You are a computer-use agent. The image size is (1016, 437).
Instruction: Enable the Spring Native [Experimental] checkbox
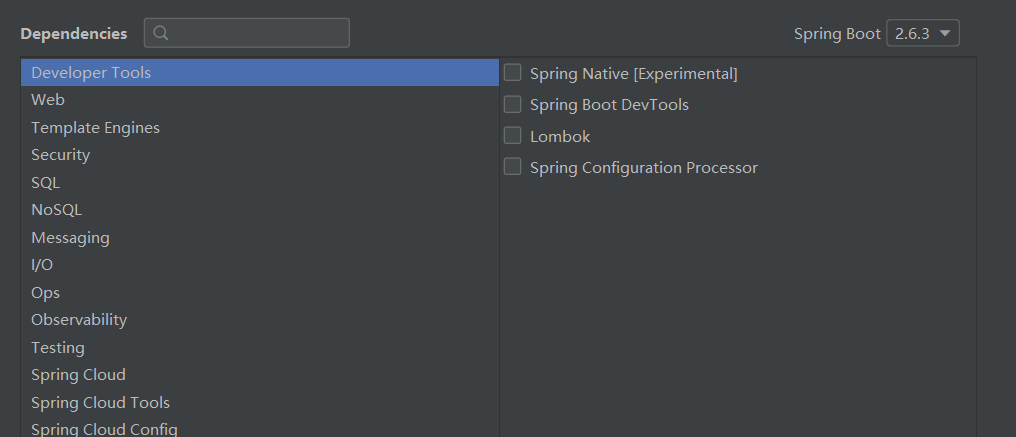coord(513,73)
